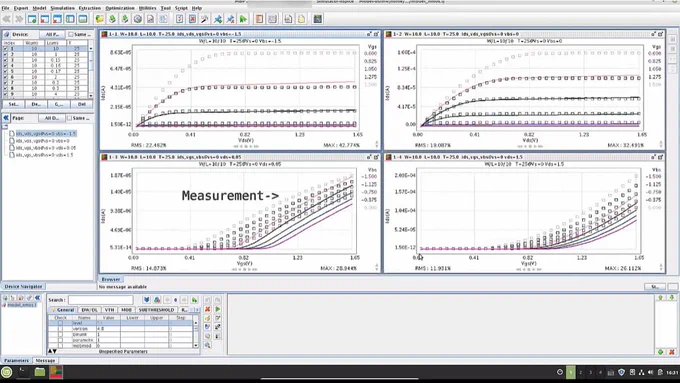This screenshot has width=680, height=383.
Task: Open the Utilities menu
Action: [147, 8]
